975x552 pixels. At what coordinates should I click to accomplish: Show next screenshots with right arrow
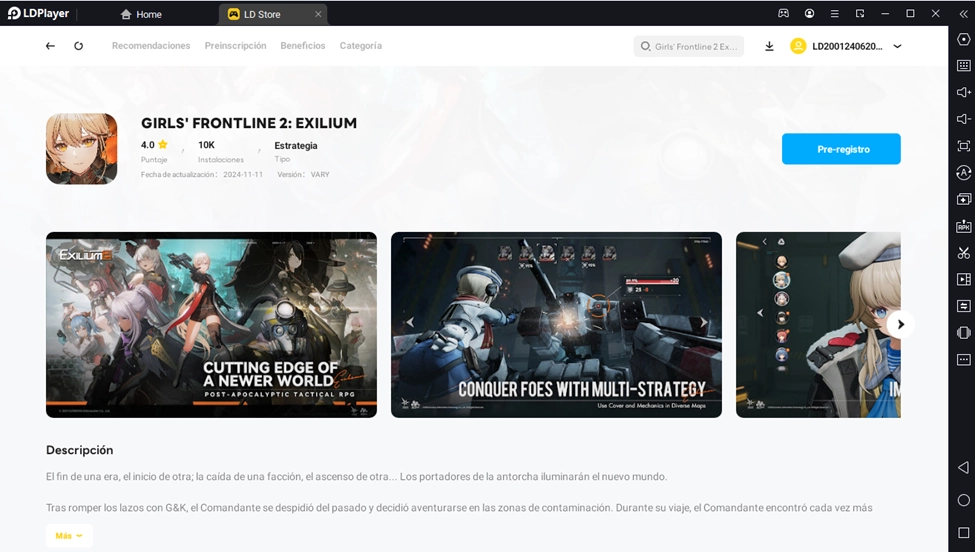tap(900, 324)
